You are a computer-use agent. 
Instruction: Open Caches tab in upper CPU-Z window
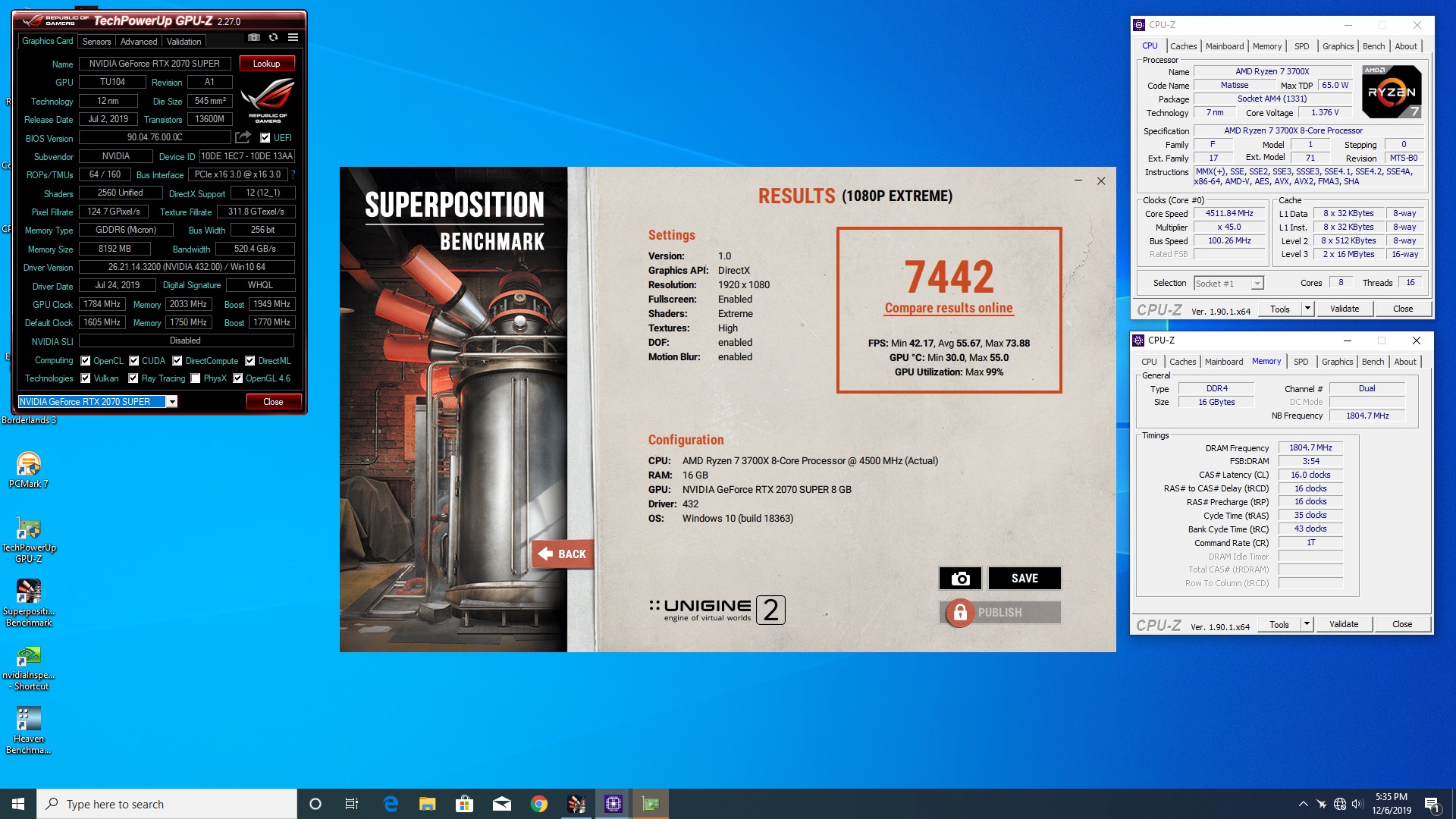[1183, 46]
